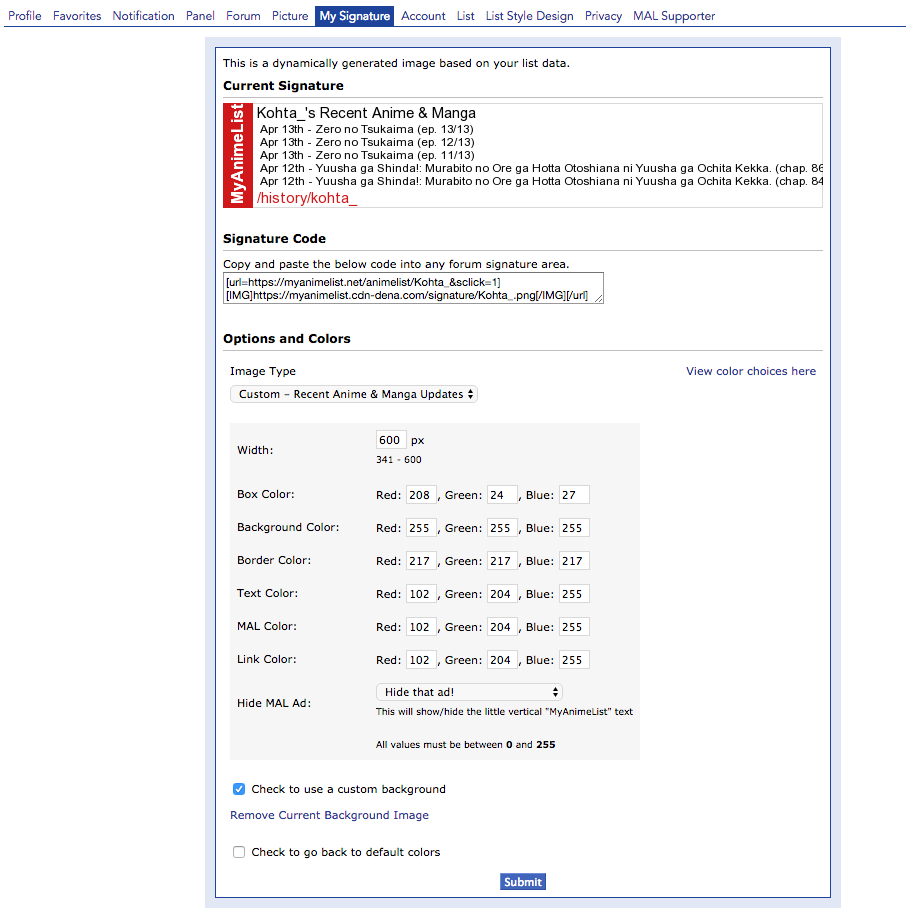Edit the Box Color Red value field
The height and width of the screenshot is (917, 906).
coord(421,494)
